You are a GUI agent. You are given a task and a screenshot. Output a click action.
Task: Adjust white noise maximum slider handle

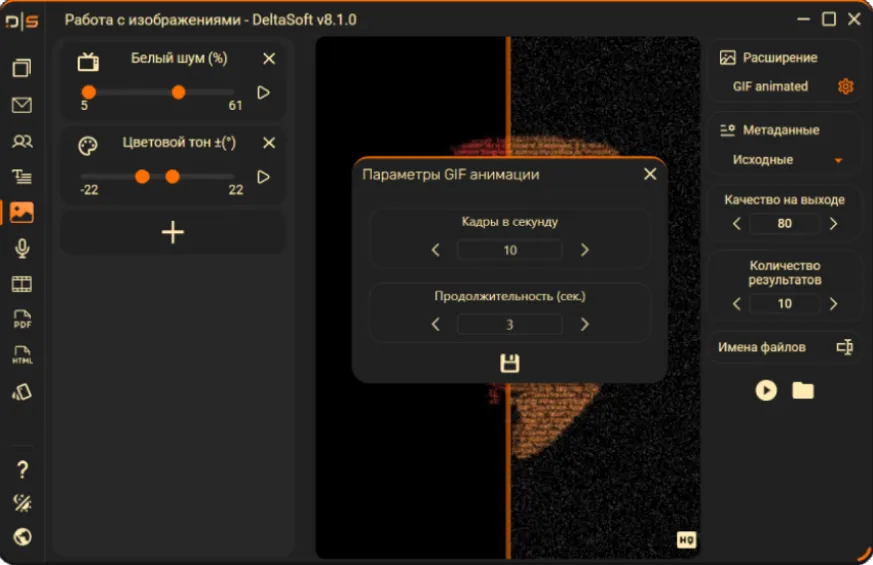click(x=178, y=92)
